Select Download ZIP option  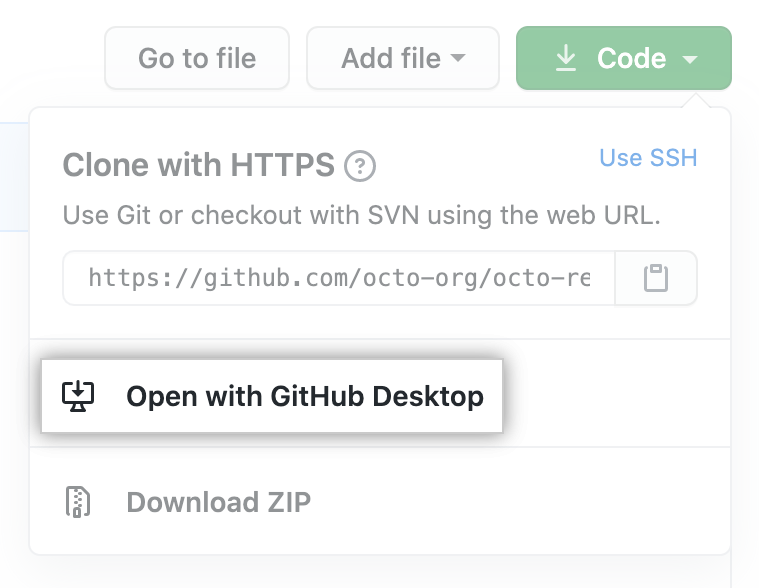[380, 502]
